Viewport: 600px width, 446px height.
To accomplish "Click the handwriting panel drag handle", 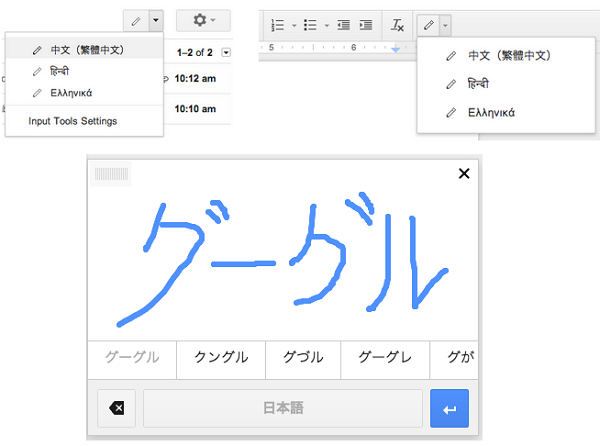I will pos(111,174).
